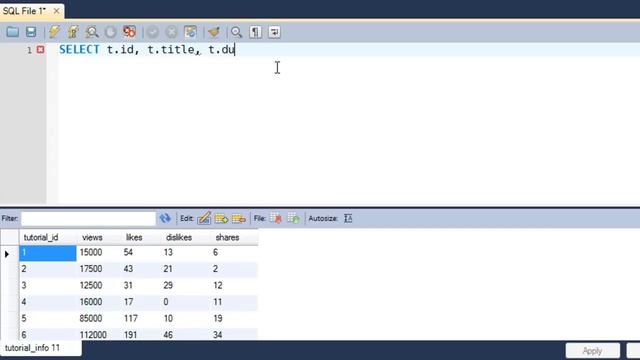Click the Apply button
The image size is (640, 360).
pos(592,351)
